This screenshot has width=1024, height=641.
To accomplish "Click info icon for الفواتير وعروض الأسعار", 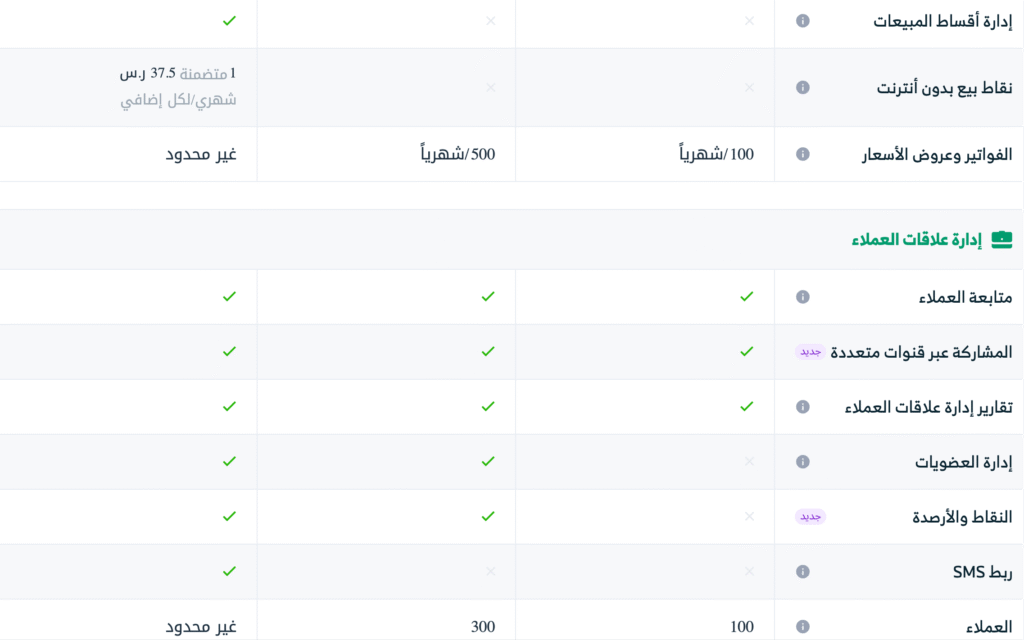I will (x=802, y=154).
